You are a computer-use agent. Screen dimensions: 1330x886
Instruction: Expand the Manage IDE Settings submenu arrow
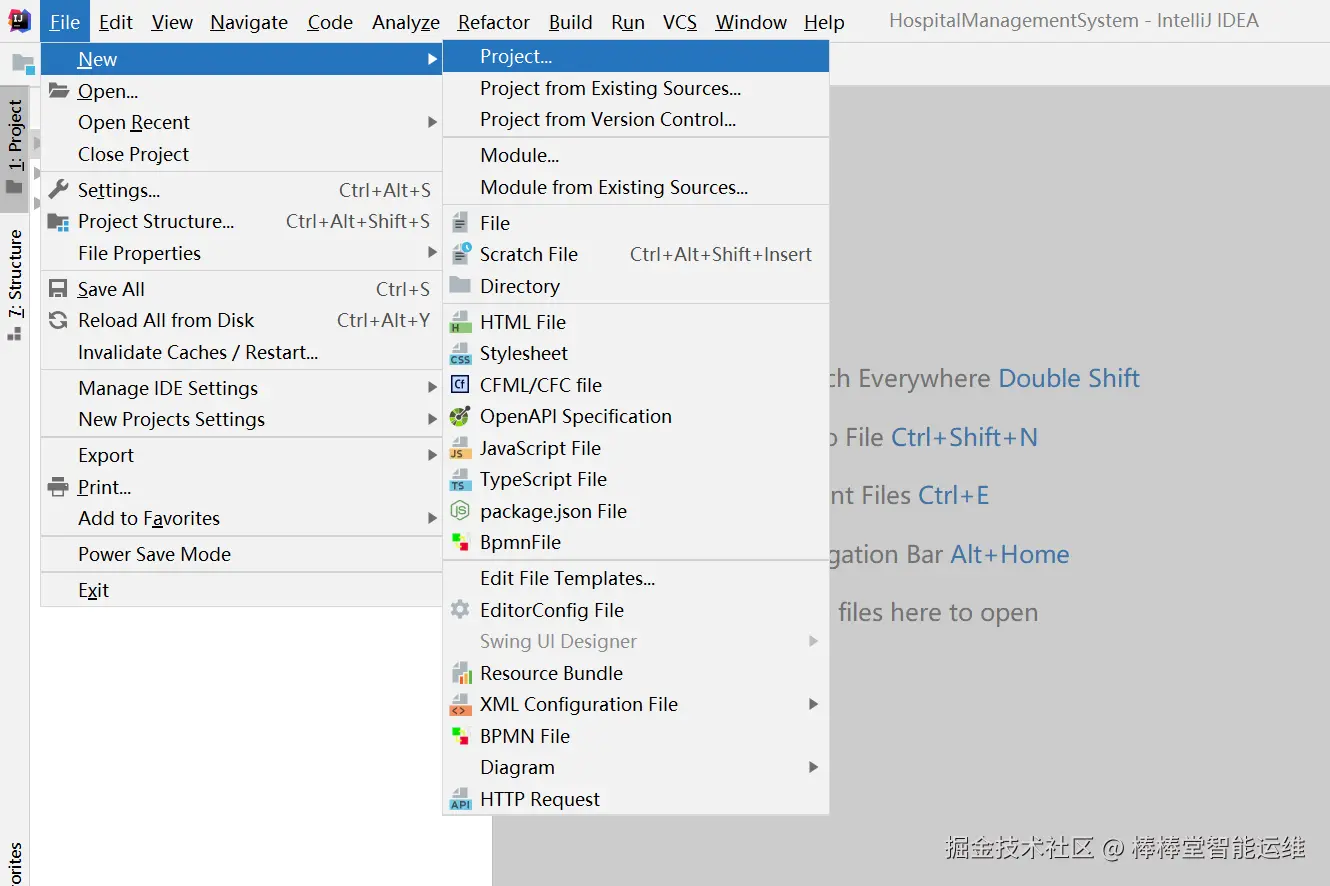click(432, 388)
